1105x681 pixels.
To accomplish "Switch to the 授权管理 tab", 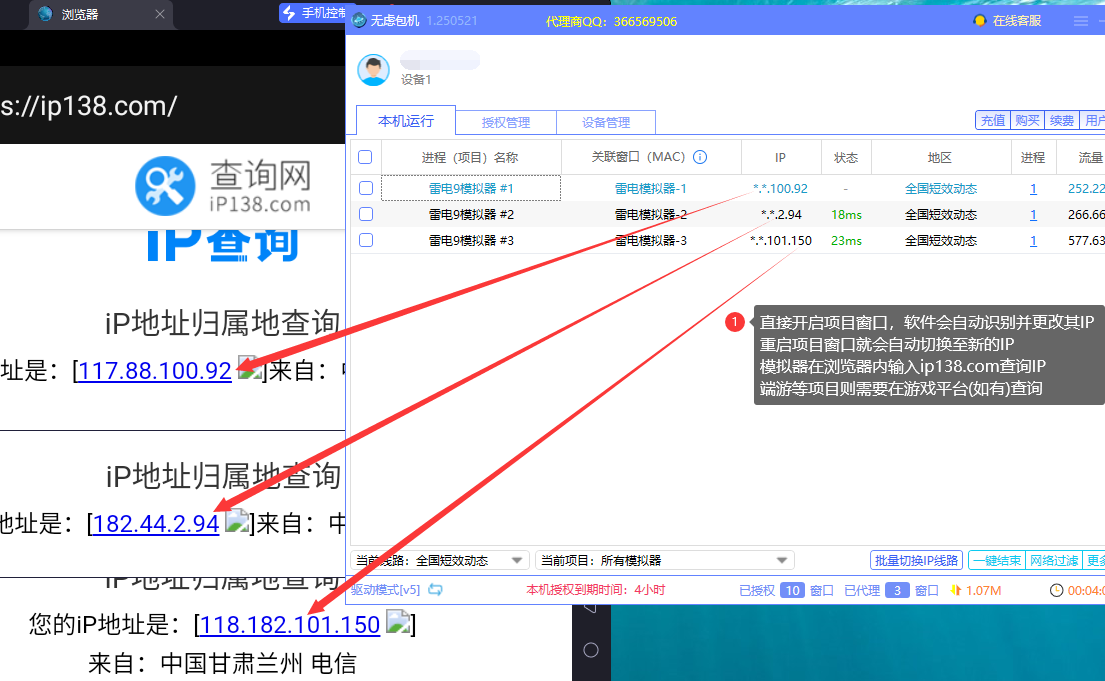I will click(x=506, y=123).
